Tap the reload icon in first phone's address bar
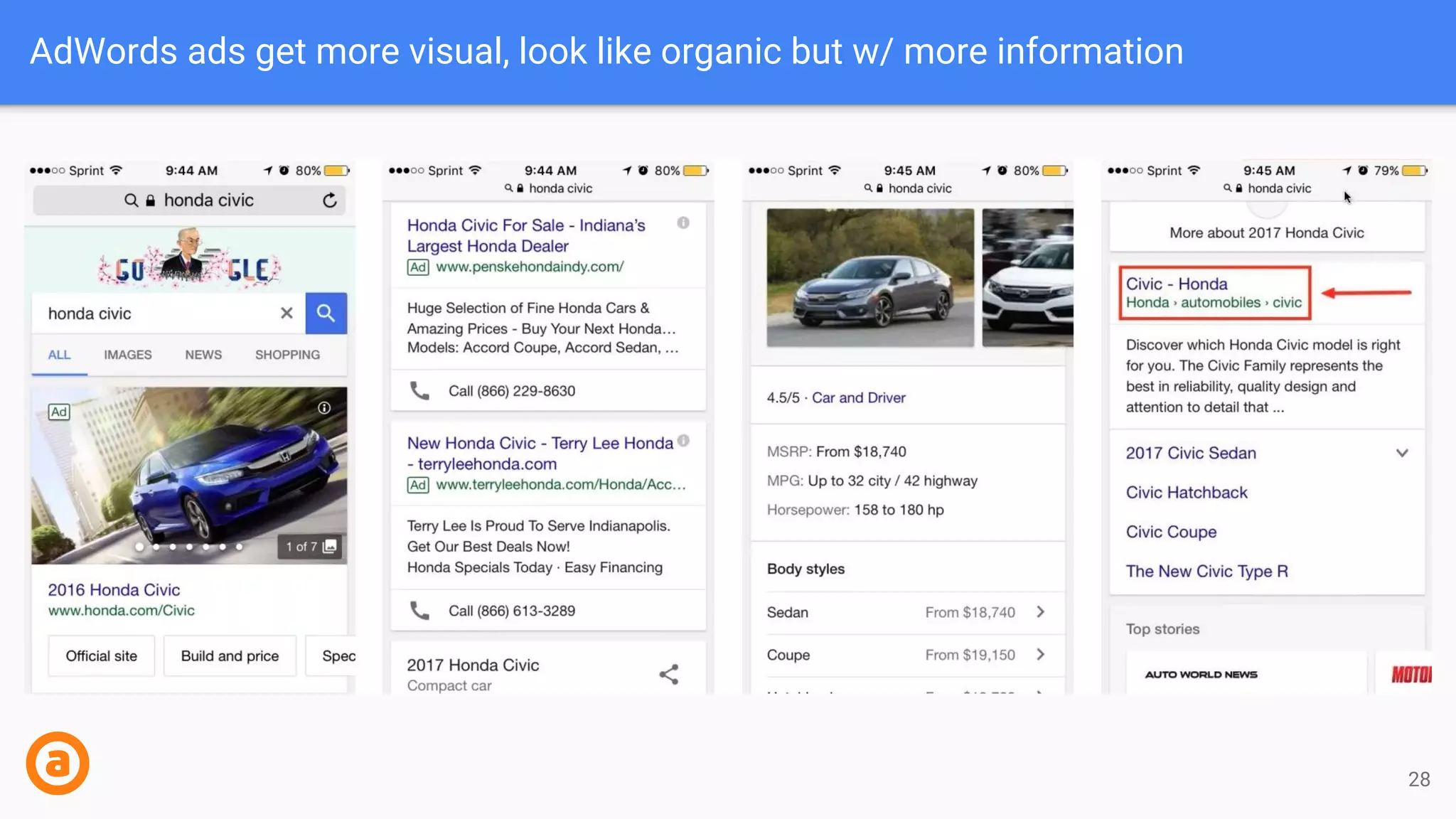This screenshot has height=819, width=1456. coord(329,200)
